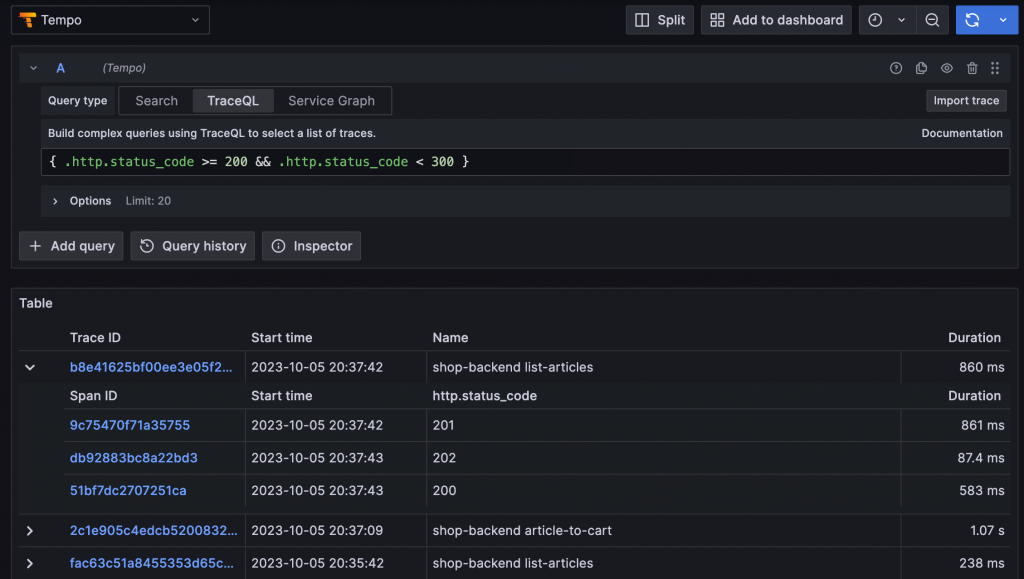
Task: Switch to the Search query type tab
Action: pyautogui.click(x=156, y=101)
